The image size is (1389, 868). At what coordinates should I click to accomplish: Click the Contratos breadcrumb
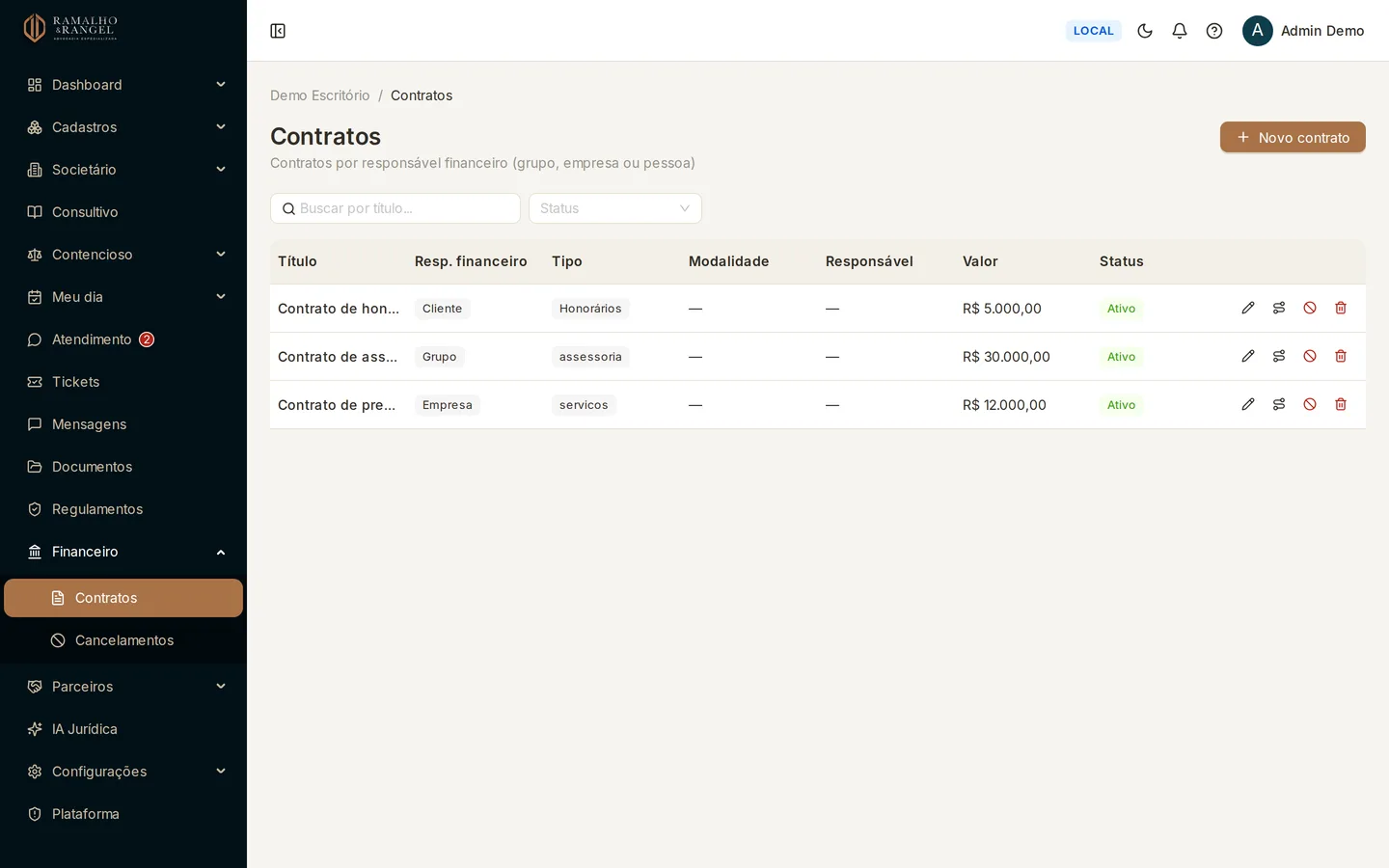point(422,95)
